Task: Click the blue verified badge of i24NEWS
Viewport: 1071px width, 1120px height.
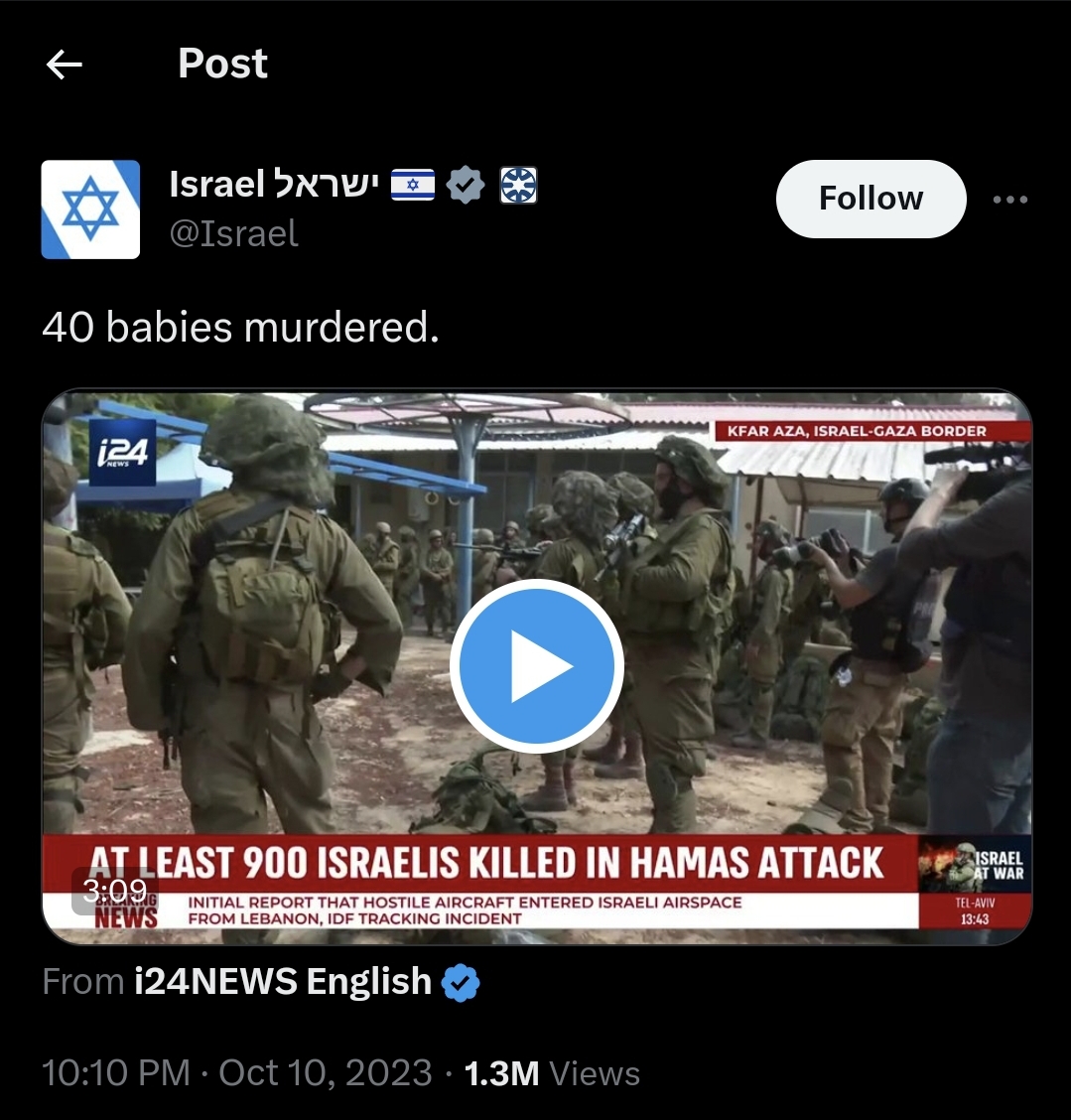Action: (461, 983)
